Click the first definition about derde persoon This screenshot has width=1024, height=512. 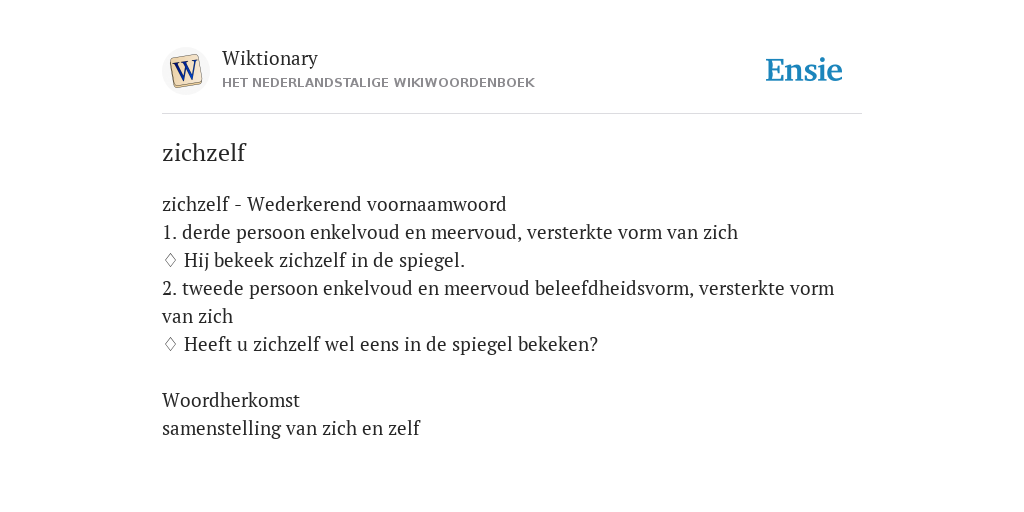(x=450, y=232)
